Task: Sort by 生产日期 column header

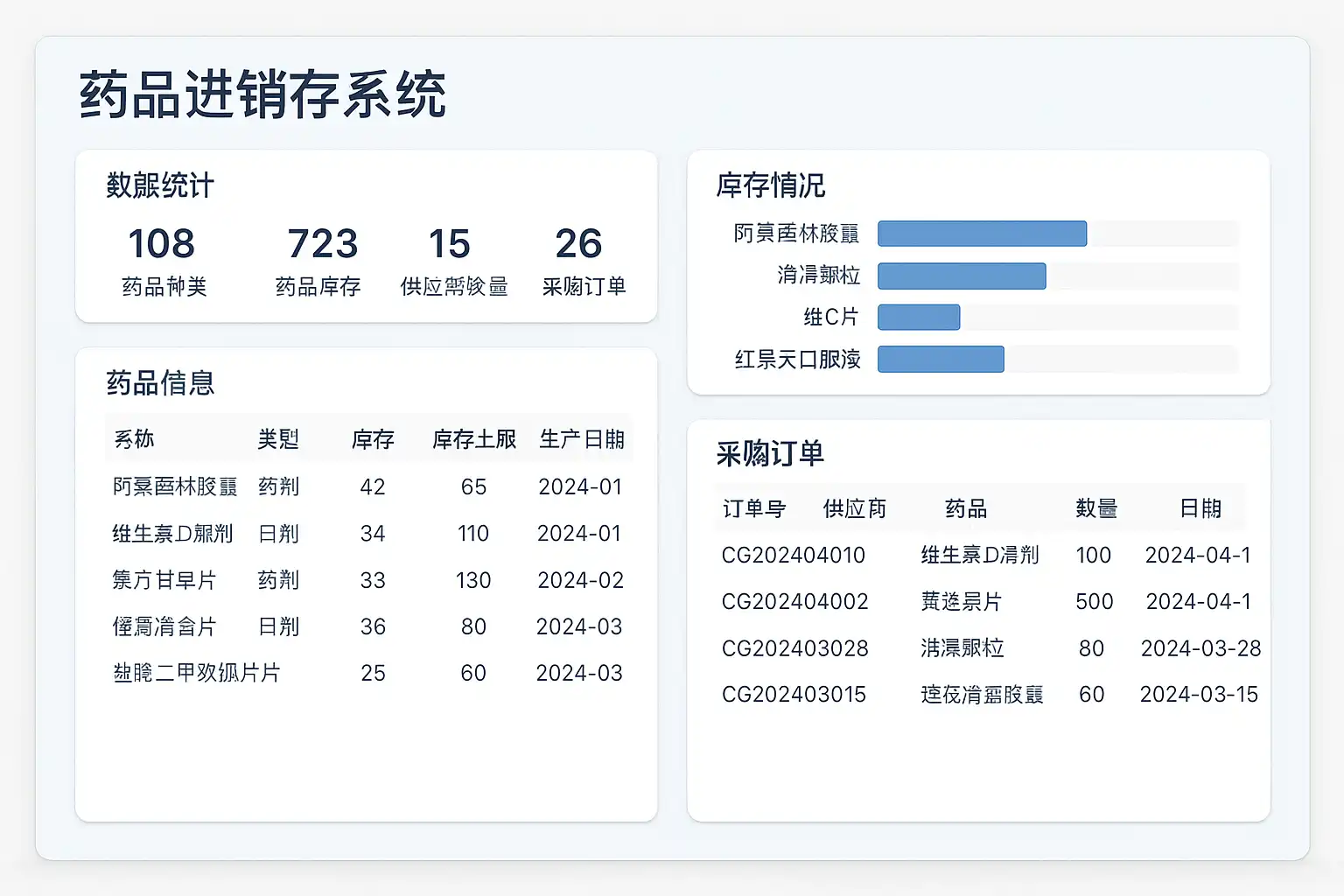Action: [582, 439]
